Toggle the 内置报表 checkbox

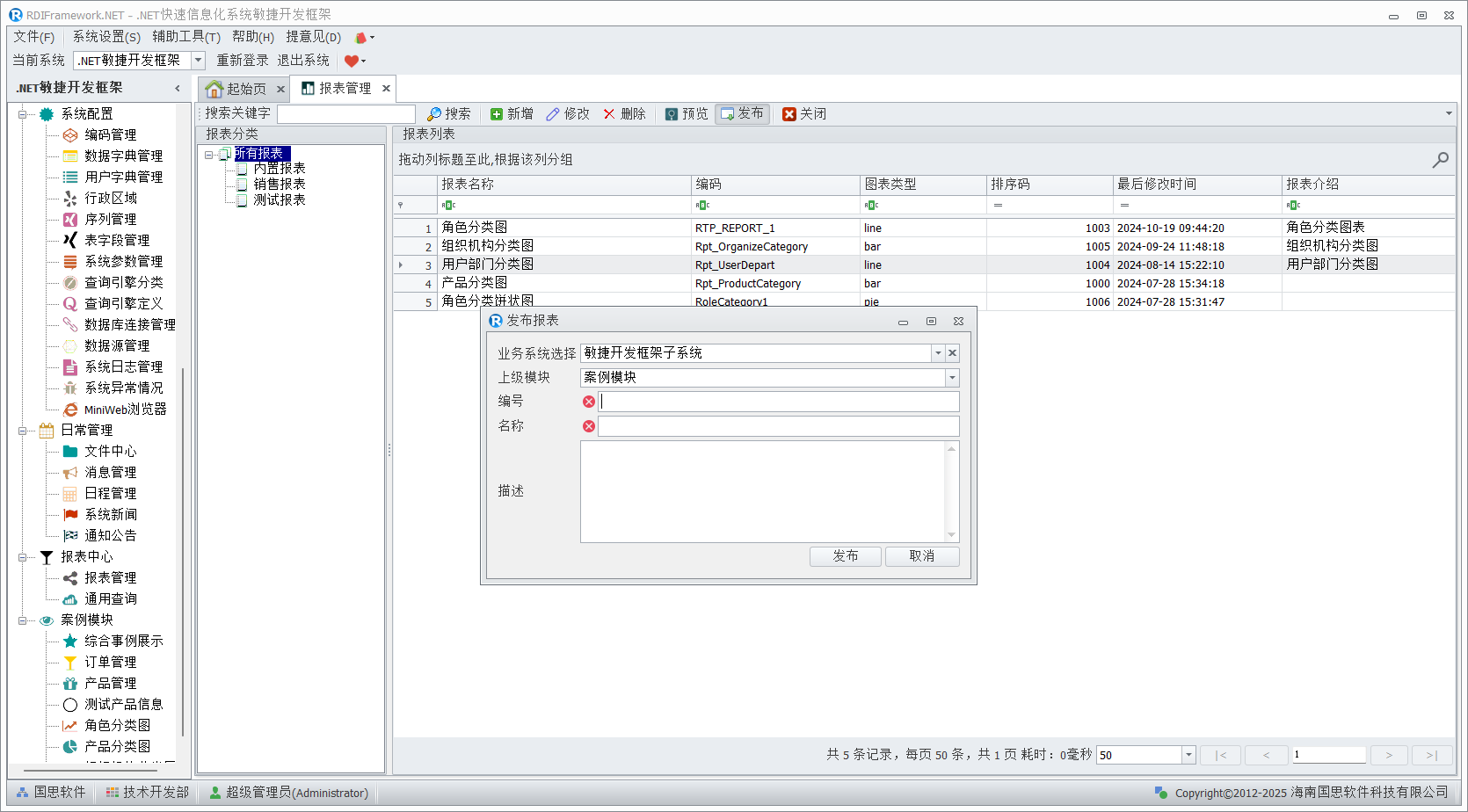242,169
